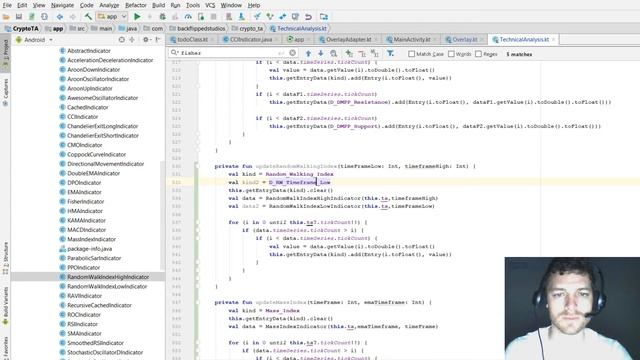Screen dimensions: 640x360
Task: Enable the Words checkbox
Action: pos(451,54)
